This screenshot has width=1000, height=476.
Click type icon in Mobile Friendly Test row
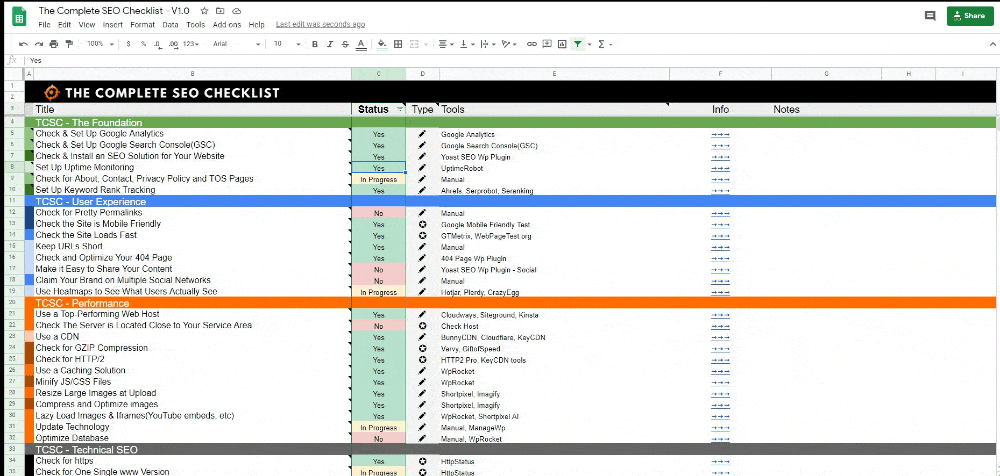point(422,225)
